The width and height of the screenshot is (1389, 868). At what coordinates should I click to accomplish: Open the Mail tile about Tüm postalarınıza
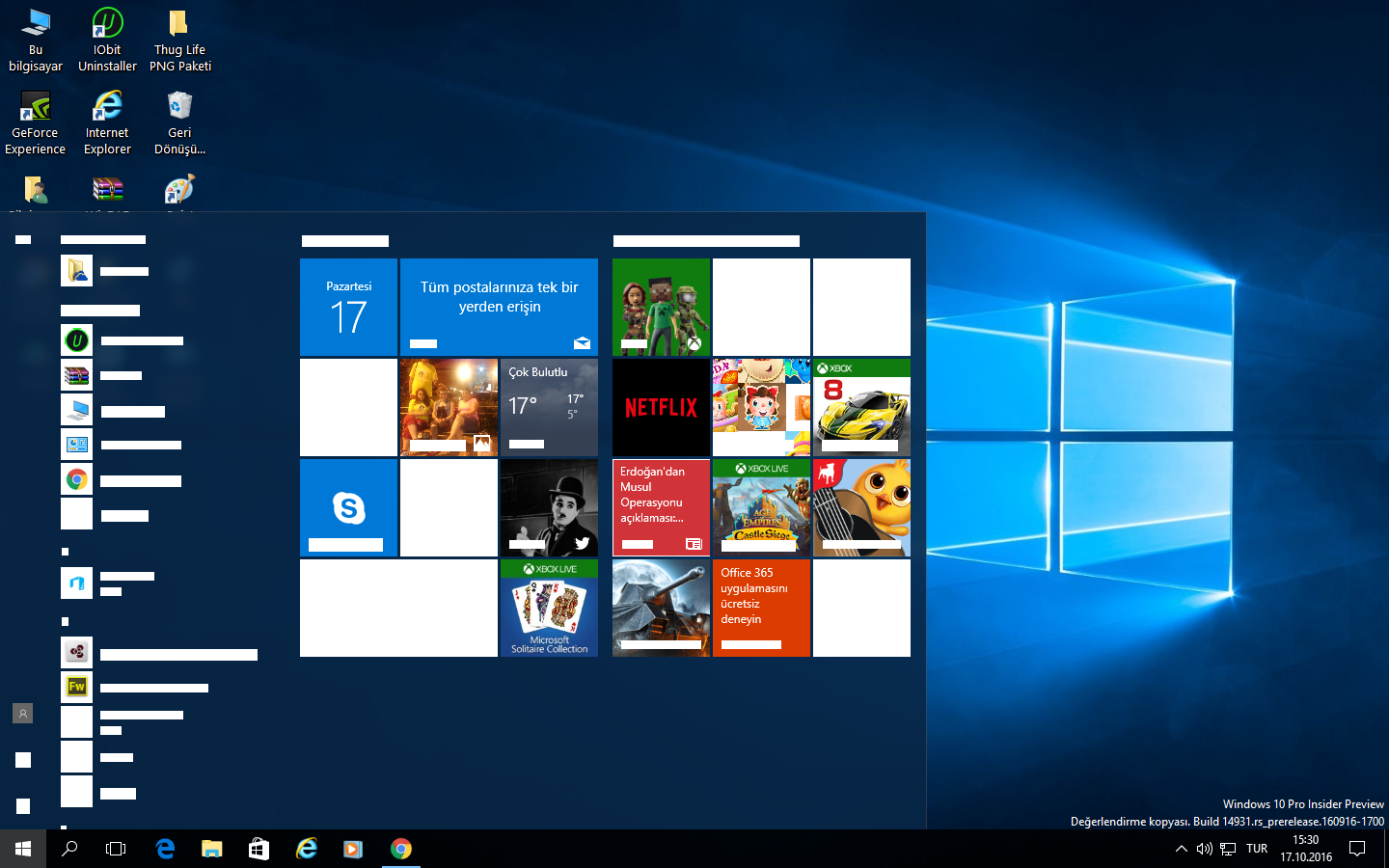coord(499,307)
